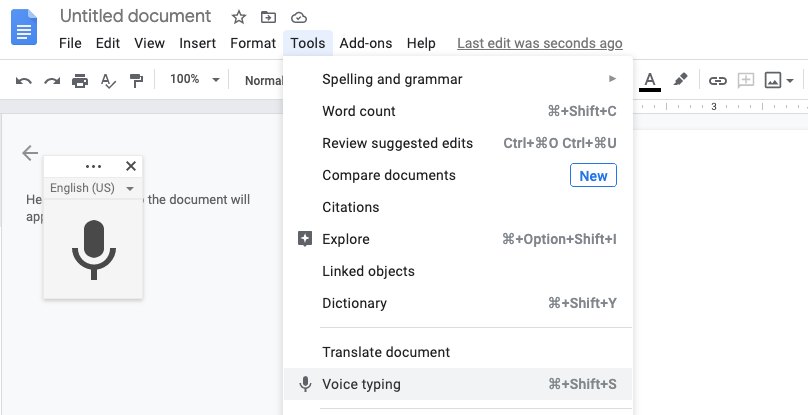
Task: Close the Tools menu
Action: tap(308, 43)
